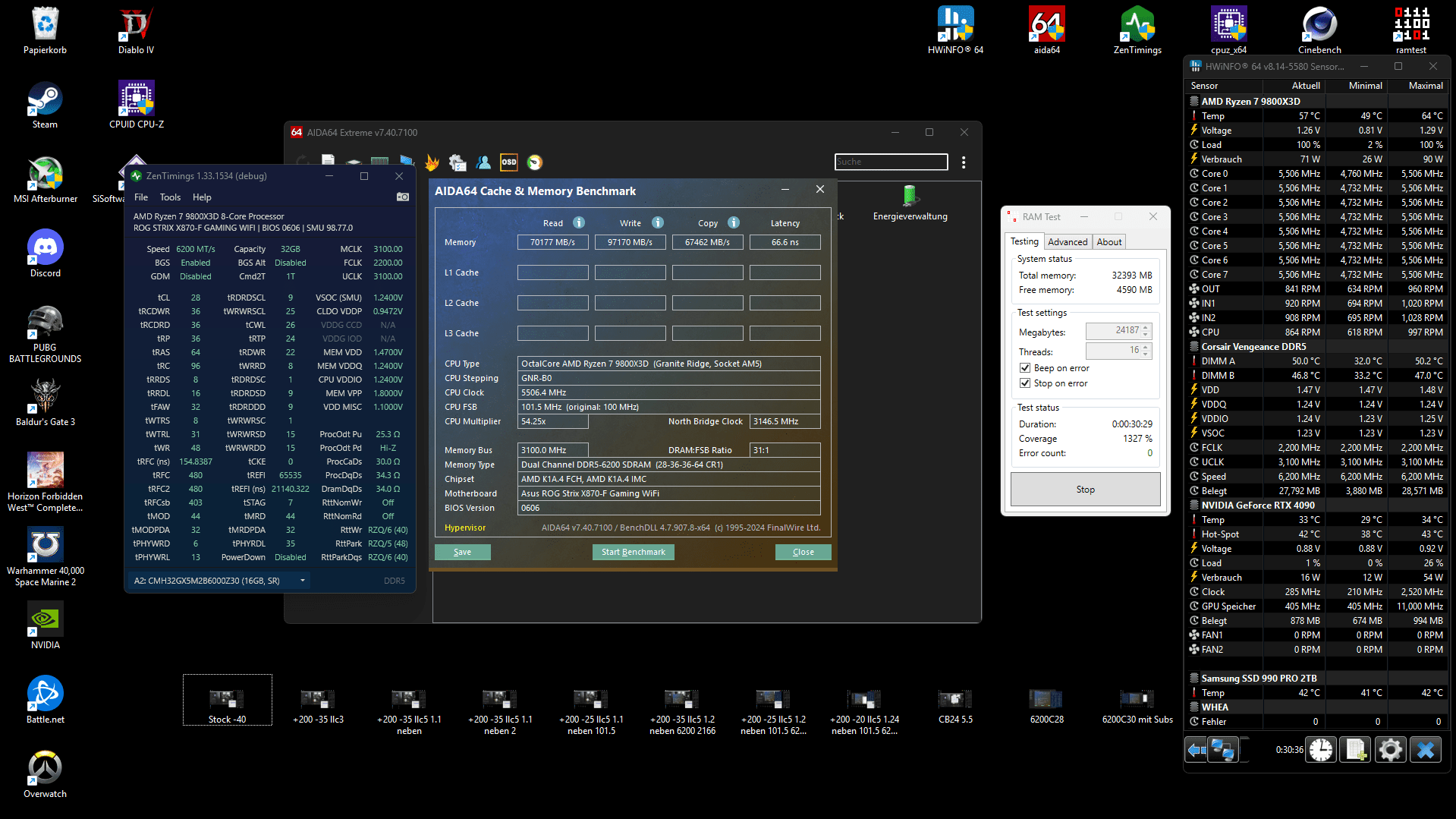Open the gauge SensorPanel icon in AIDA64
Screen dimensions: 1456x819
[535, 162]
